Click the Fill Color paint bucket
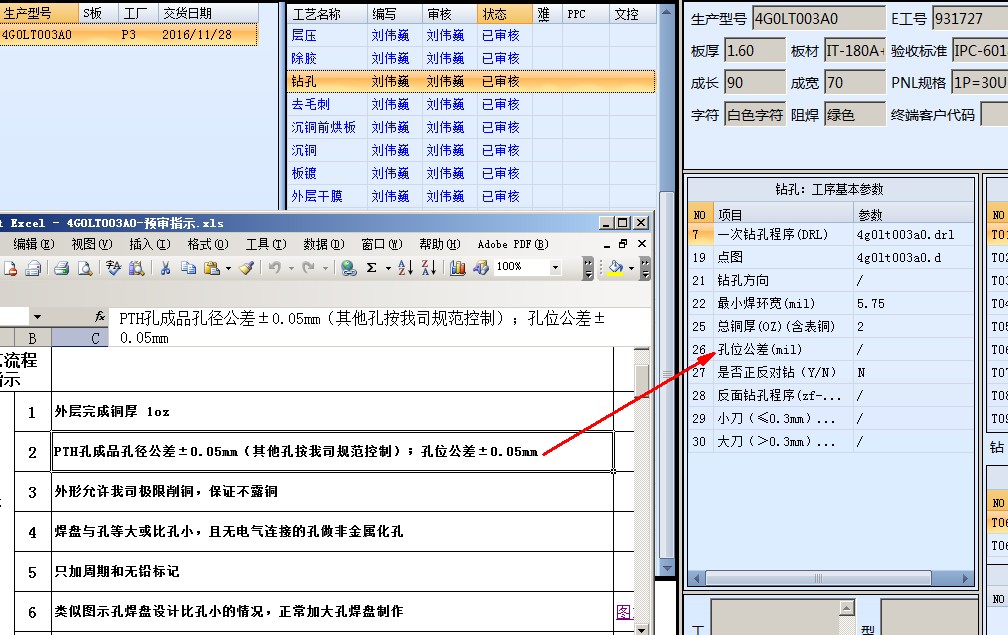1008x635 pixels. coord(615,268)
